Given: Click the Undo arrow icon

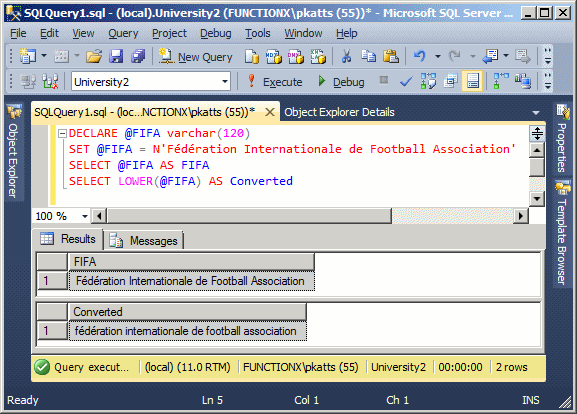Looking at the screenshot, I should pyautogui.click(x=419, y=56).
